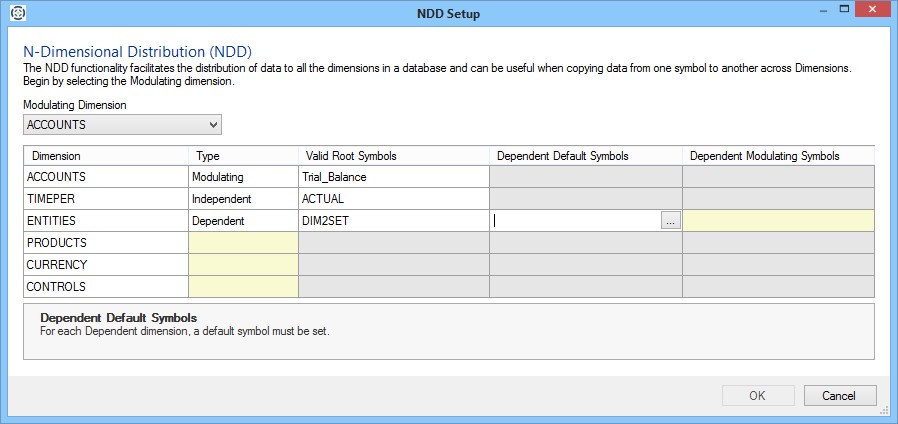This screenshot has width=898, height=424.
Task: Click the Dependent Default Symbols input for ENTITIES
Action: [575, 222]
